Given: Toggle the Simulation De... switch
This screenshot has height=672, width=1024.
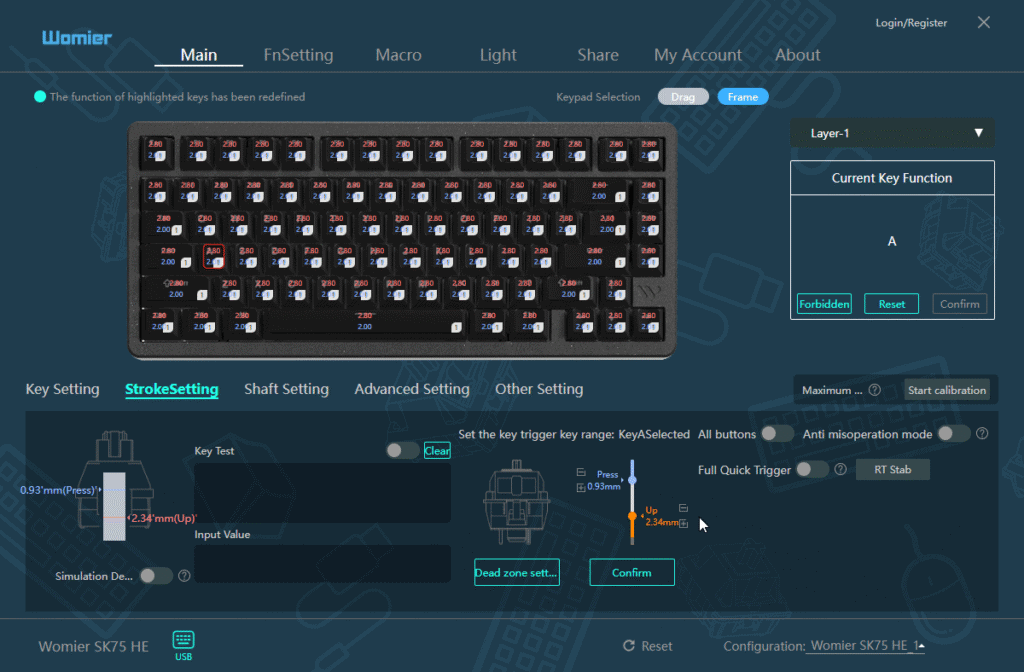Looking at the screenshot, I should 156,575.
